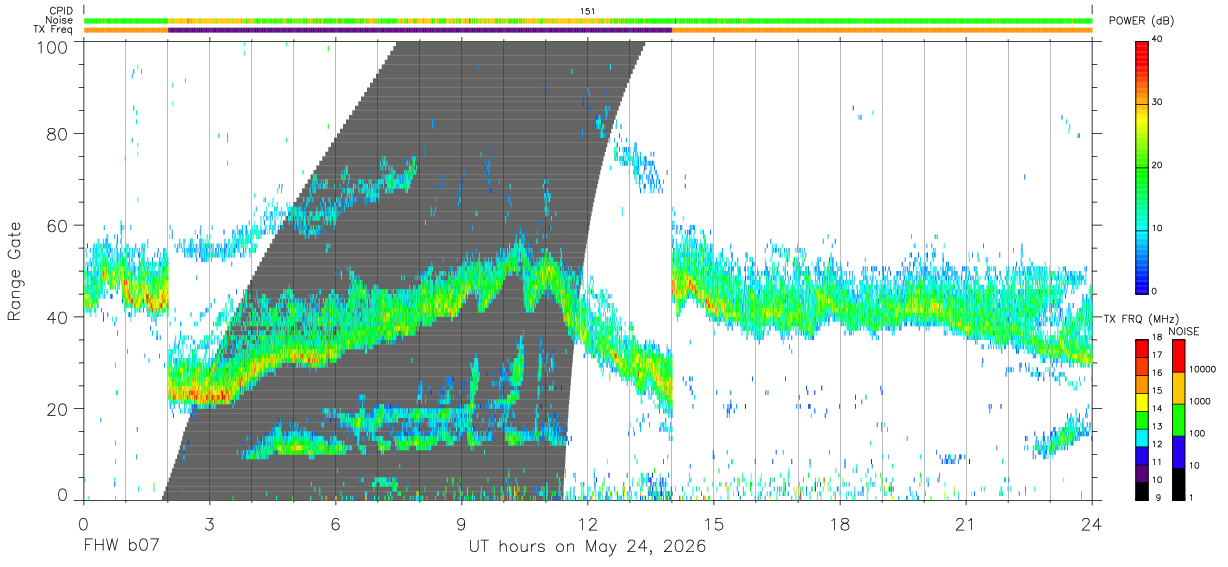
Task: Click the 24 tick on UT hours axis
Action: point(1092,524)
